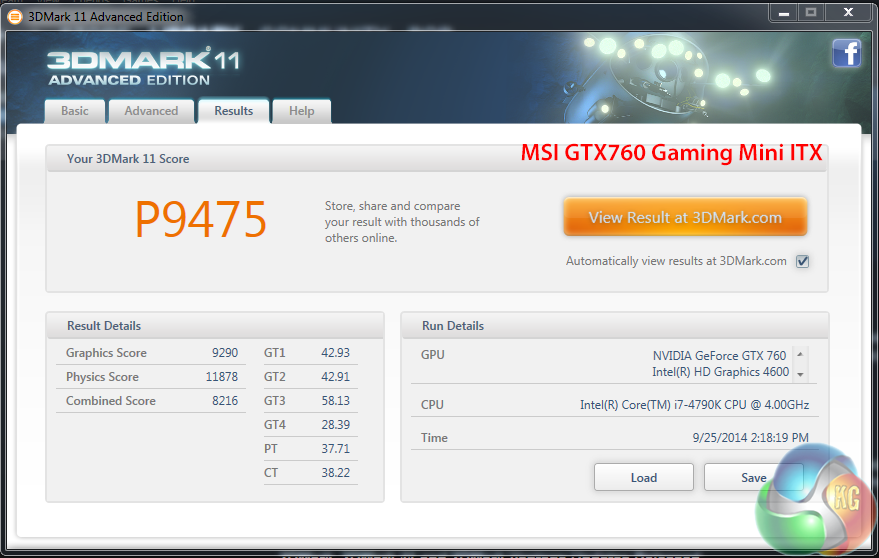Select the P9475 score text
The height and width of the screenshot is (558, 879).
[x=201, y=220]
